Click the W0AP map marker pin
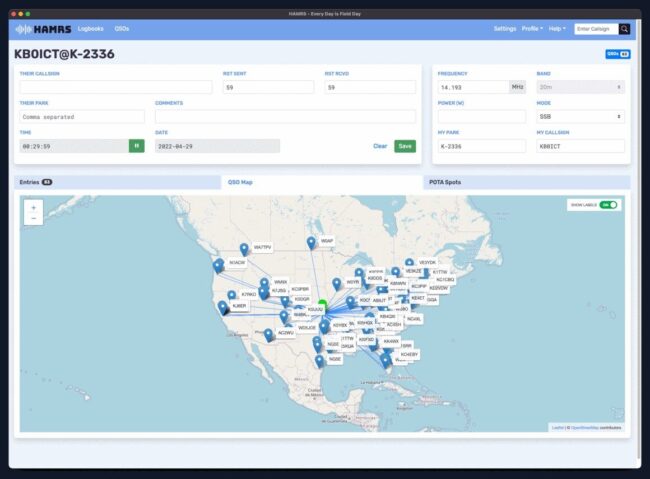This screenshot has height=479, width=650. (x=311, y=243)
